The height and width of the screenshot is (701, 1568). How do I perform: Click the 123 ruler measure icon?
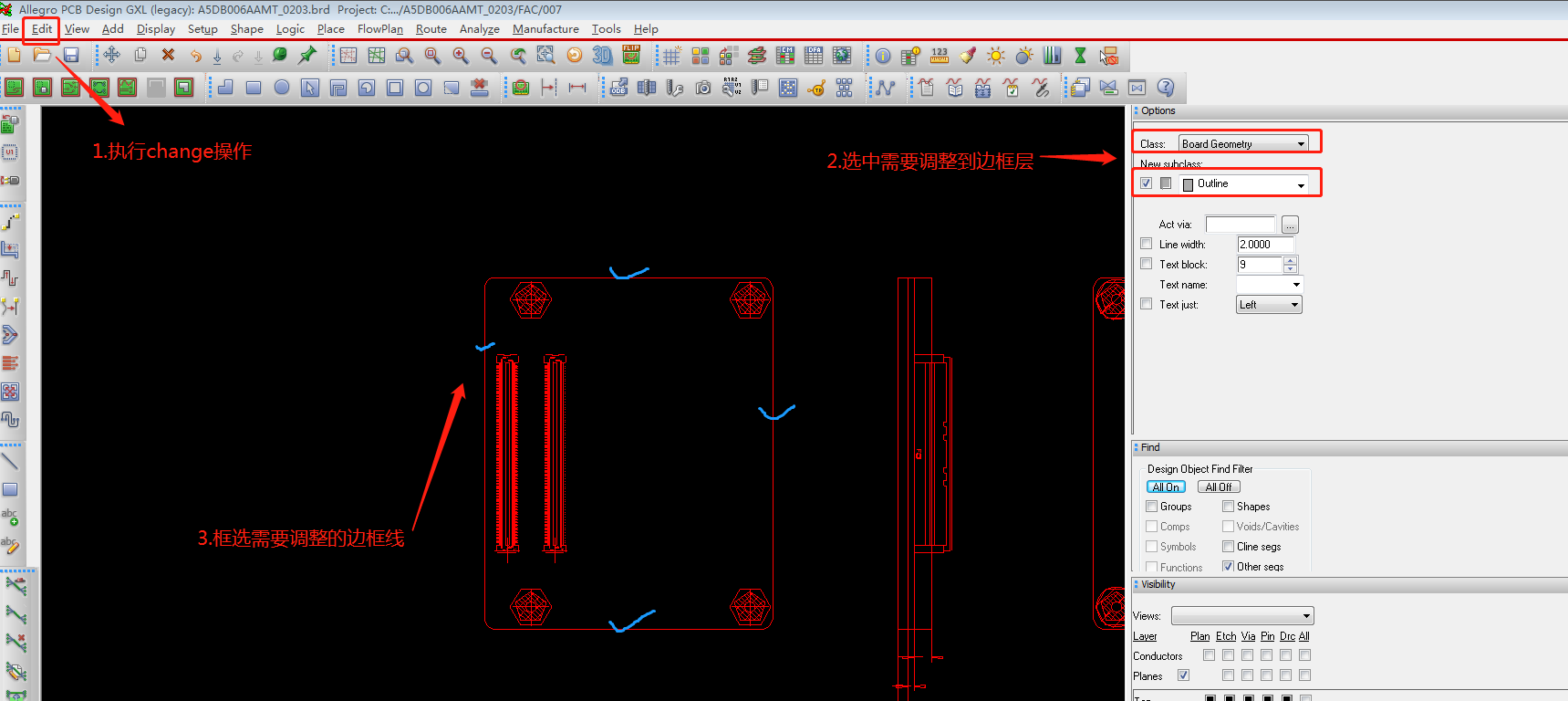[x=940, y=56]
